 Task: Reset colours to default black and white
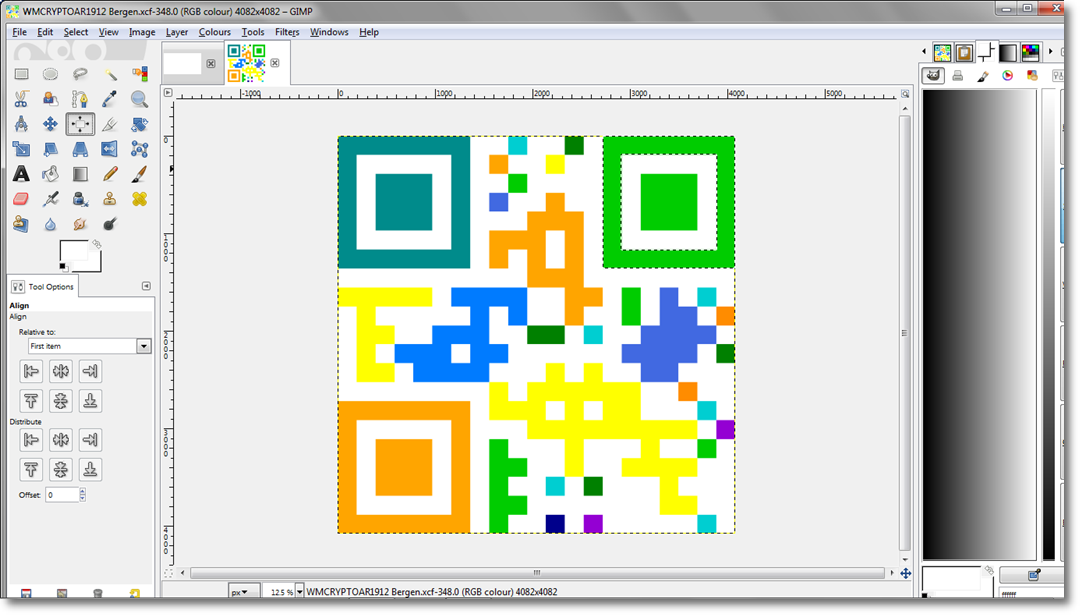click(x=63, y=267)
